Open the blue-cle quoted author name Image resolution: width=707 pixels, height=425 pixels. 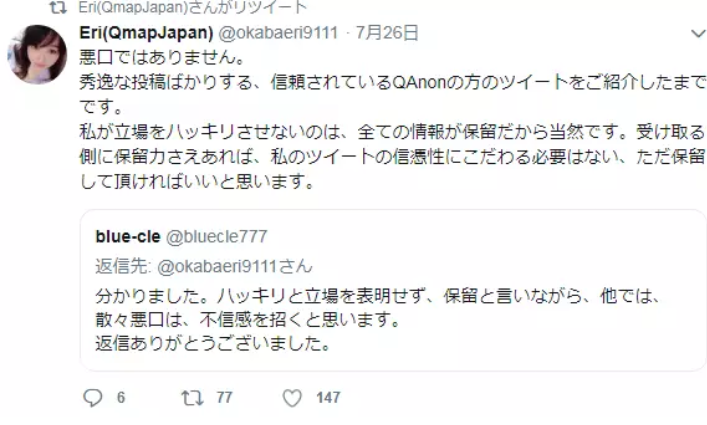point(128,237)
